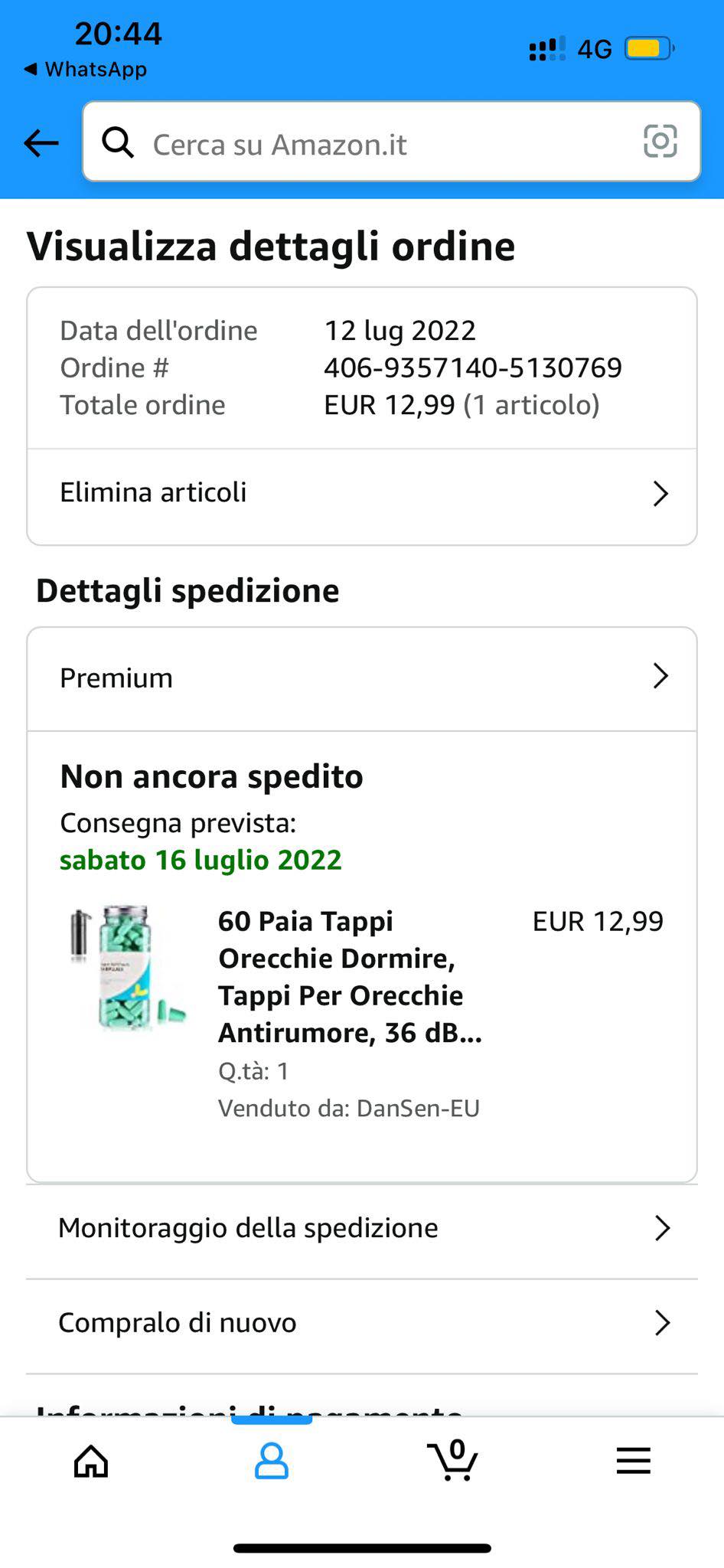Image resolution: width=724 pixels, height=1568 pixels.
Task: Select Compralo di nuovo row
Action: [x=178, y=1322]
